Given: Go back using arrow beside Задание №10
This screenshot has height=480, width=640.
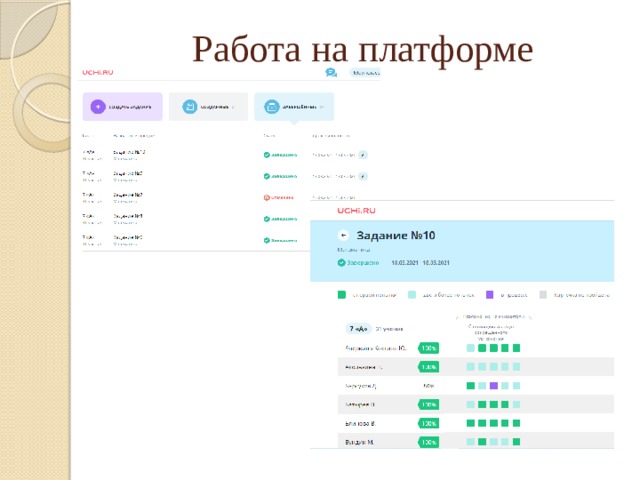Looking at the screenshot, I should tap(344, 236).
